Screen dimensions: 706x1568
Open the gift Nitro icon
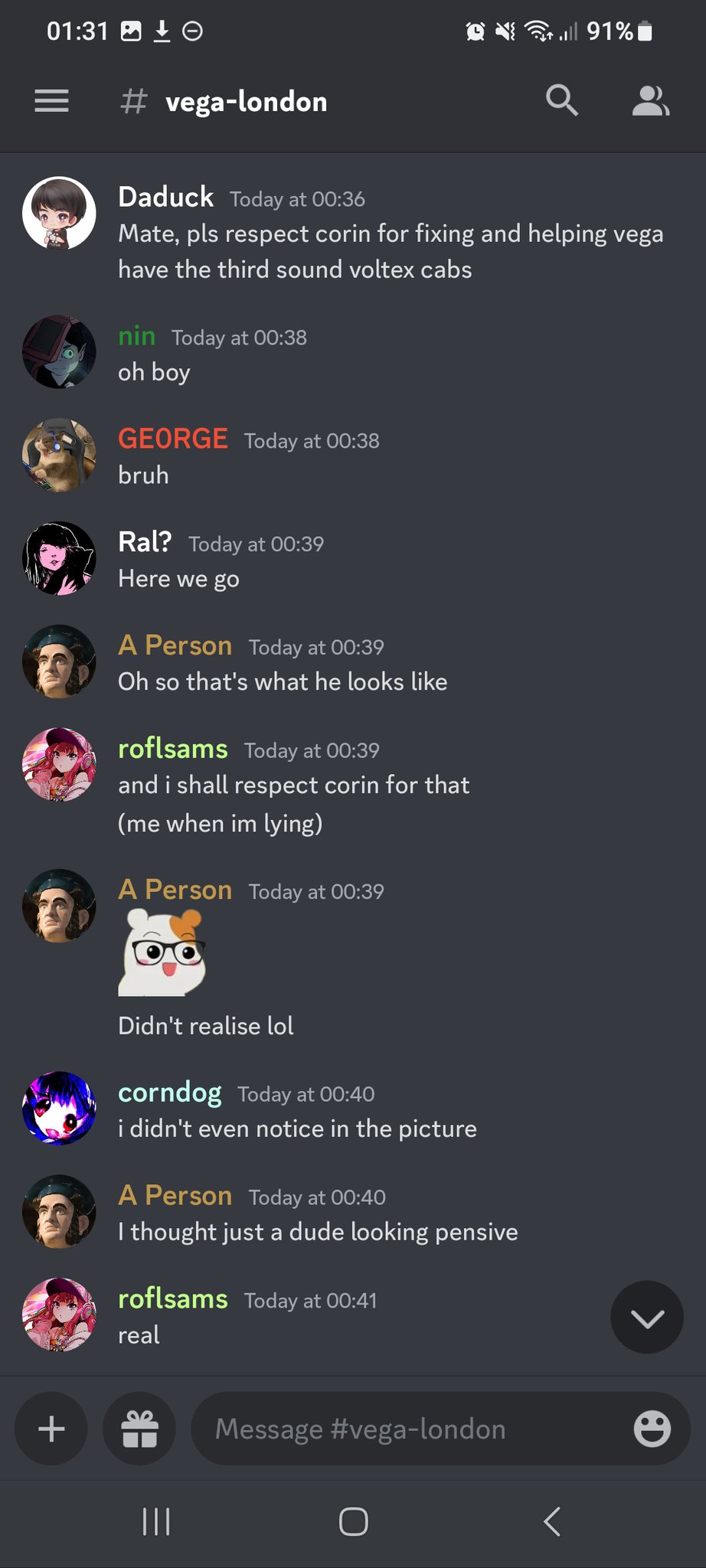tap(139, 1429)
